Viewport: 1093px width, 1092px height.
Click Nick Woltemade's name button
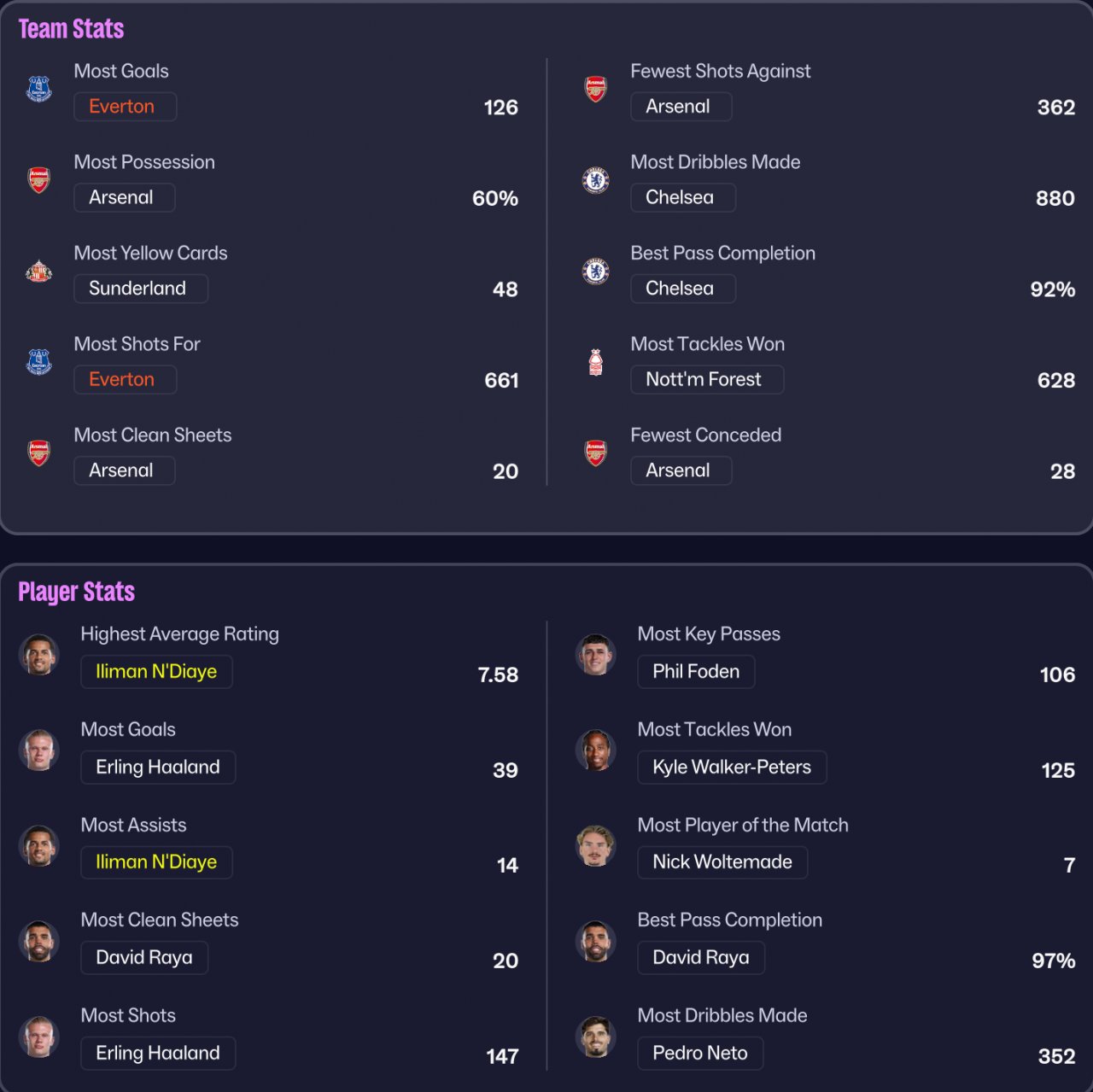722,862
